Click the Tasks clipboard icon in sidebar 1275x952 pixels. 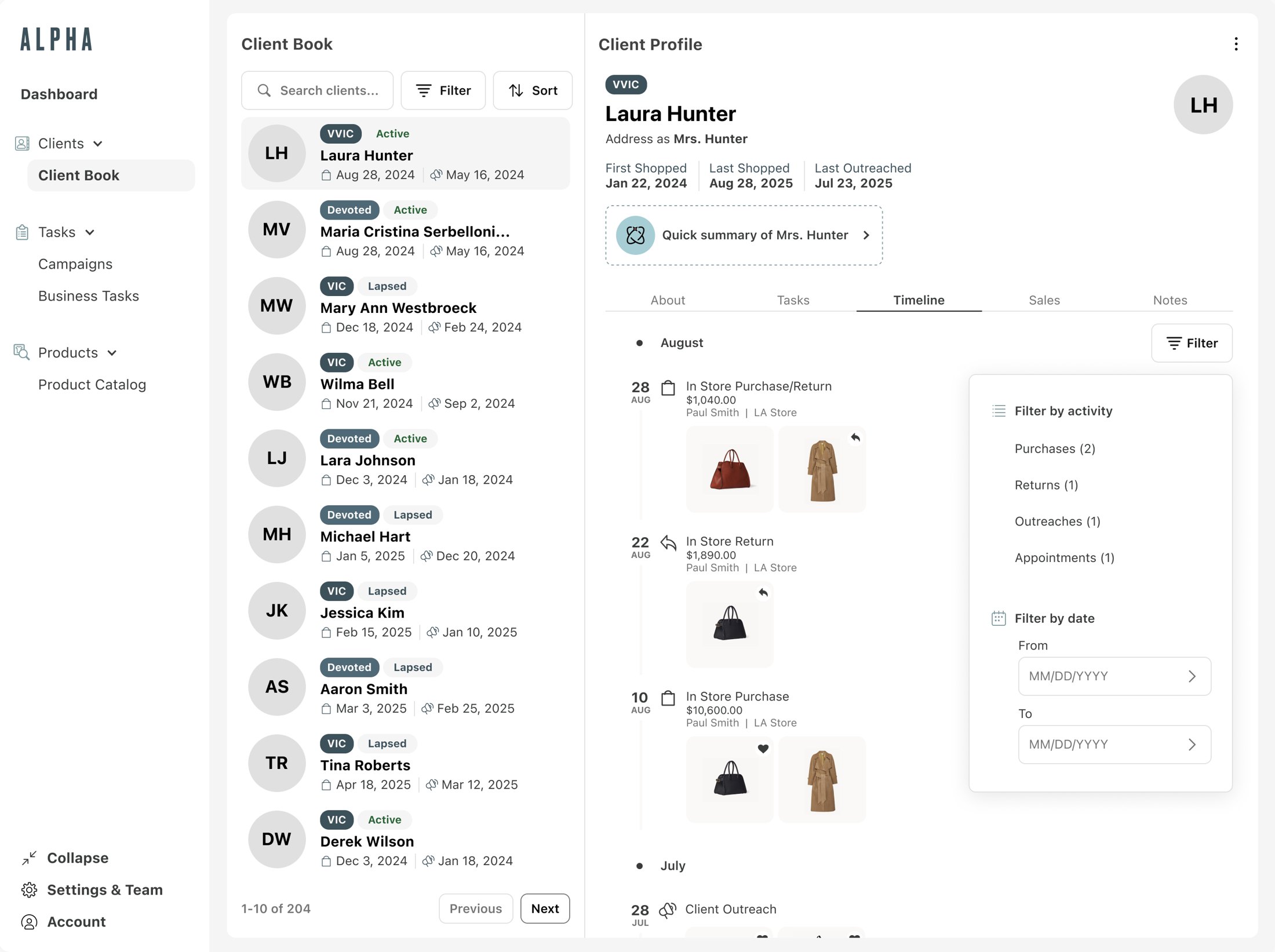point(22,232)
